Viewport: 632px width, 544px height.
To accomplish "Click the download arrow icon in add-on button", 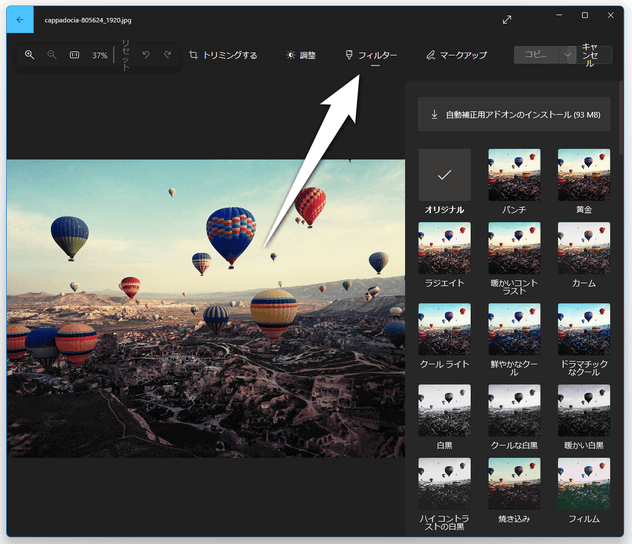I will tap(434, 114).
